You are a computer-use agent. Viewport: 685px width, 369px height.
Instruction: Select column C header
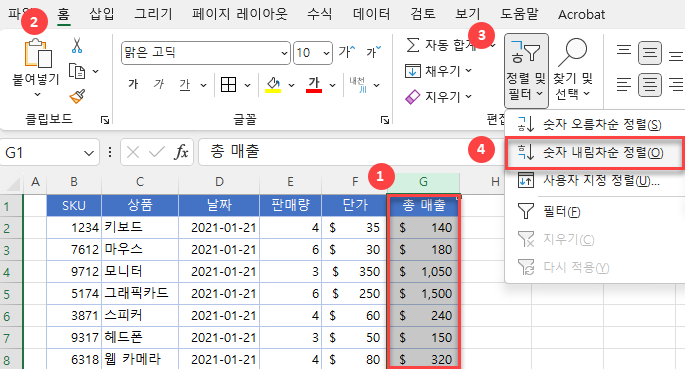(140, 182)
